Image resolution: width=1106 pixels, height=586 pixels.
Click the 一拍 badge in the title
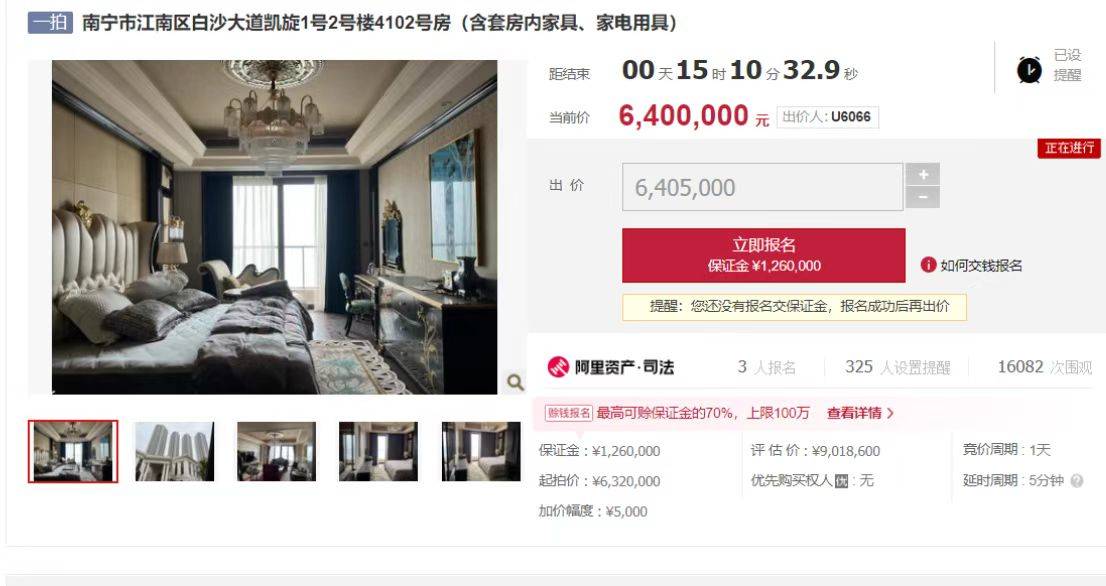click(x=50, y=23)
